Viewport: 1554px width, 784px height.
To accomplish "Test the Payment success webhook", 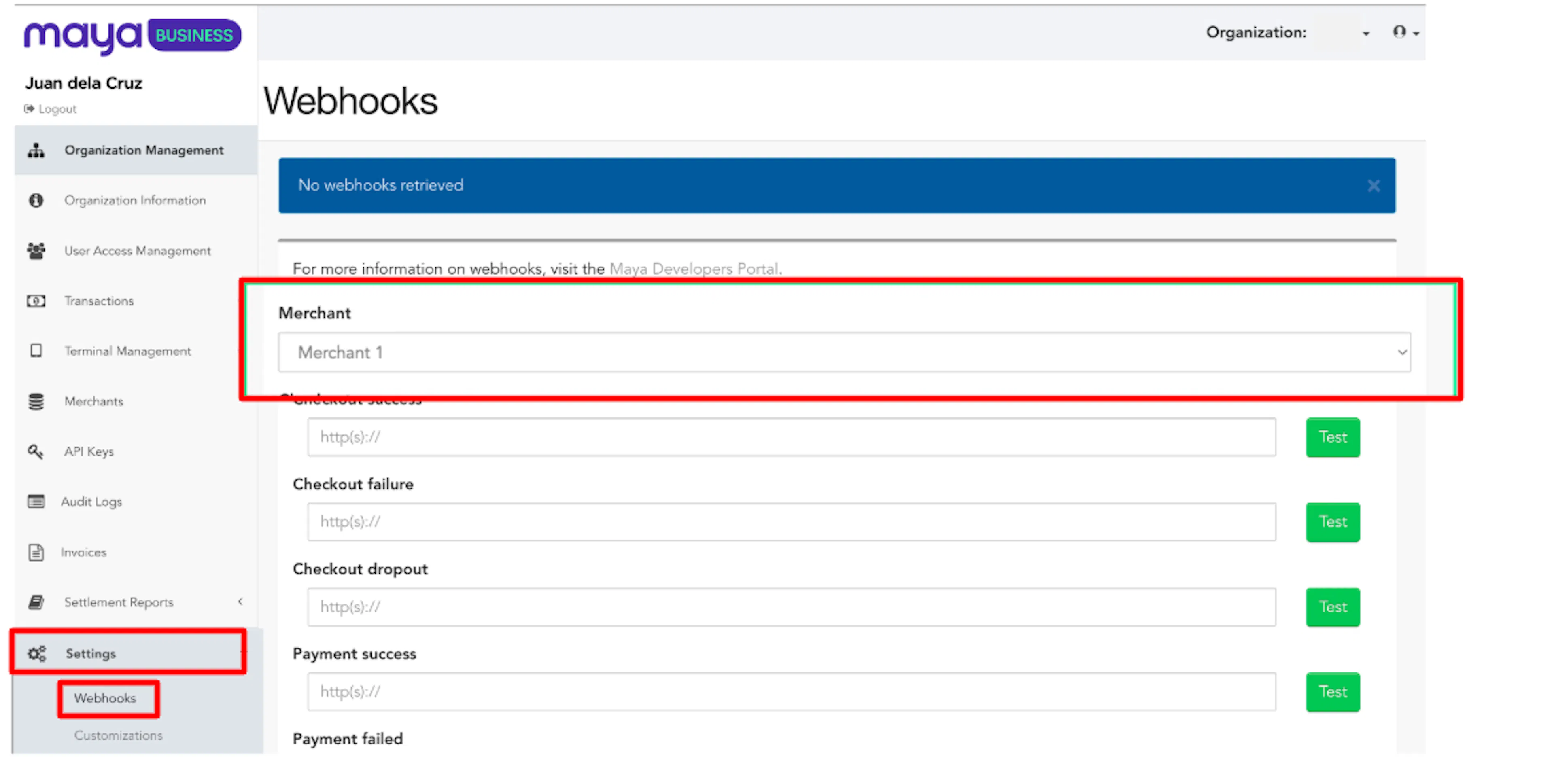I will 1333,692.
